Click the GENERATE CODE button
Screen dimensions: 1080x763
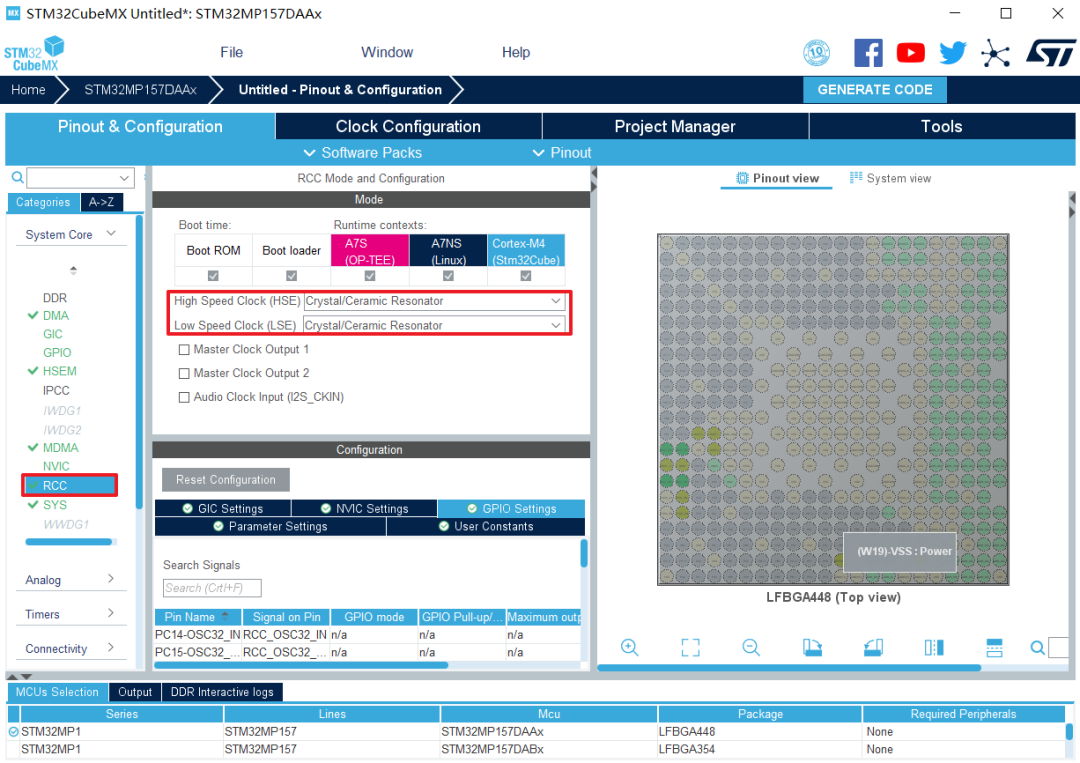pyautogui.click(x=874, y=90)
